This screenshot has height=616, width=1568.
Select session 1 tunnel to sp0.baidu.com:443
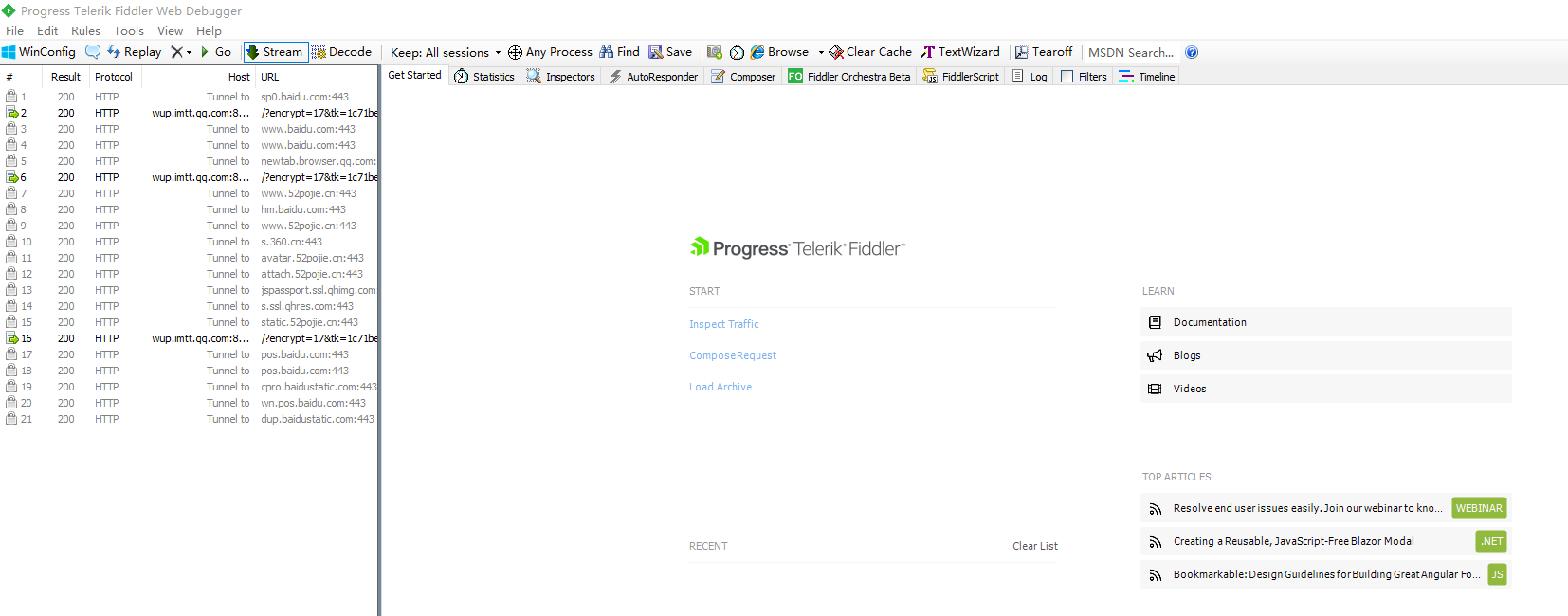pos(190,97)
